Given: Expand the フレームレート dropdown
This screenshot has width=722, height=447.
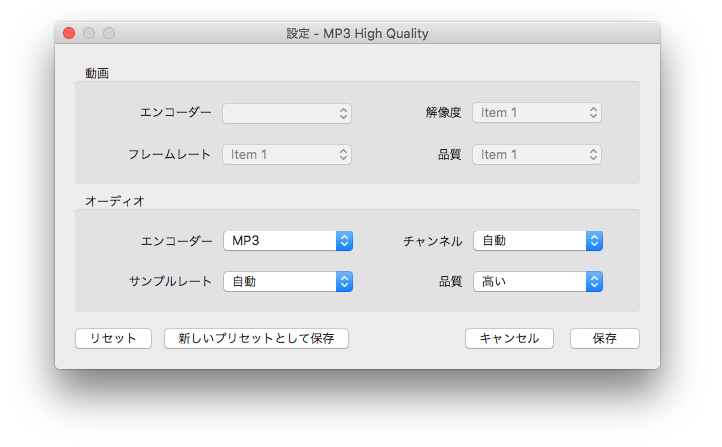Looking at the screenshot, I should point(287,154).
